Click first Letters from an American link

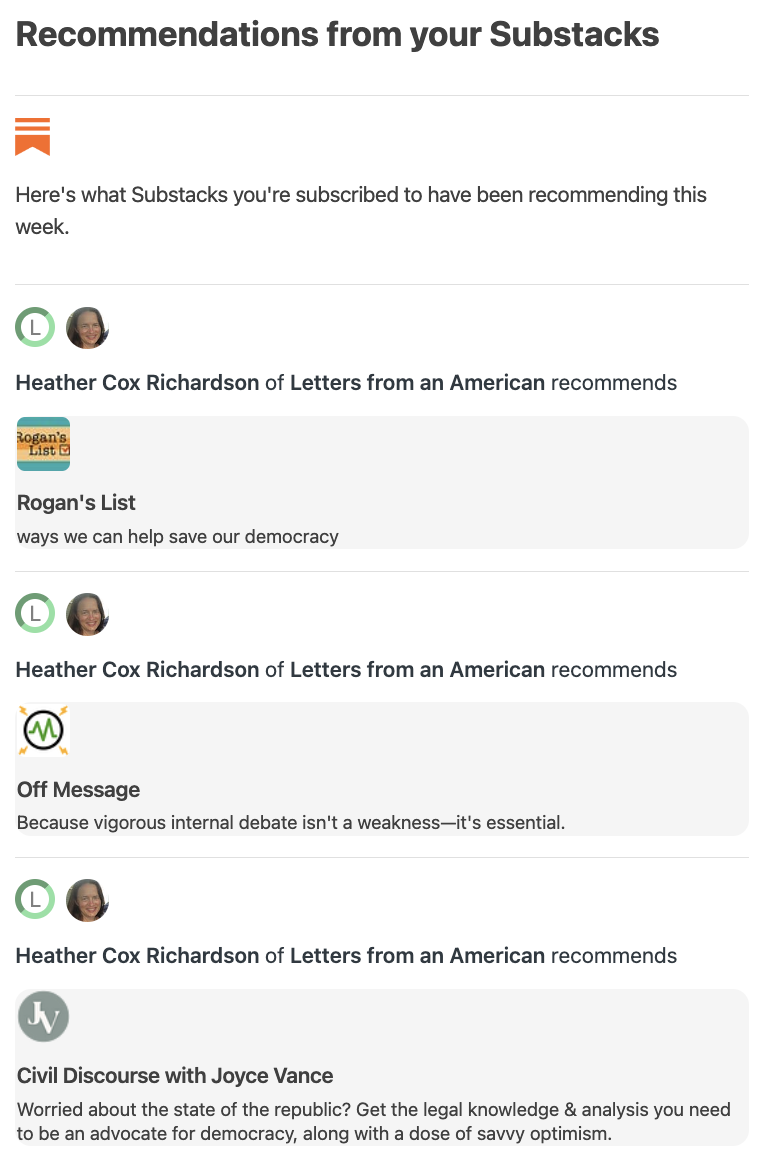[417, 383]
